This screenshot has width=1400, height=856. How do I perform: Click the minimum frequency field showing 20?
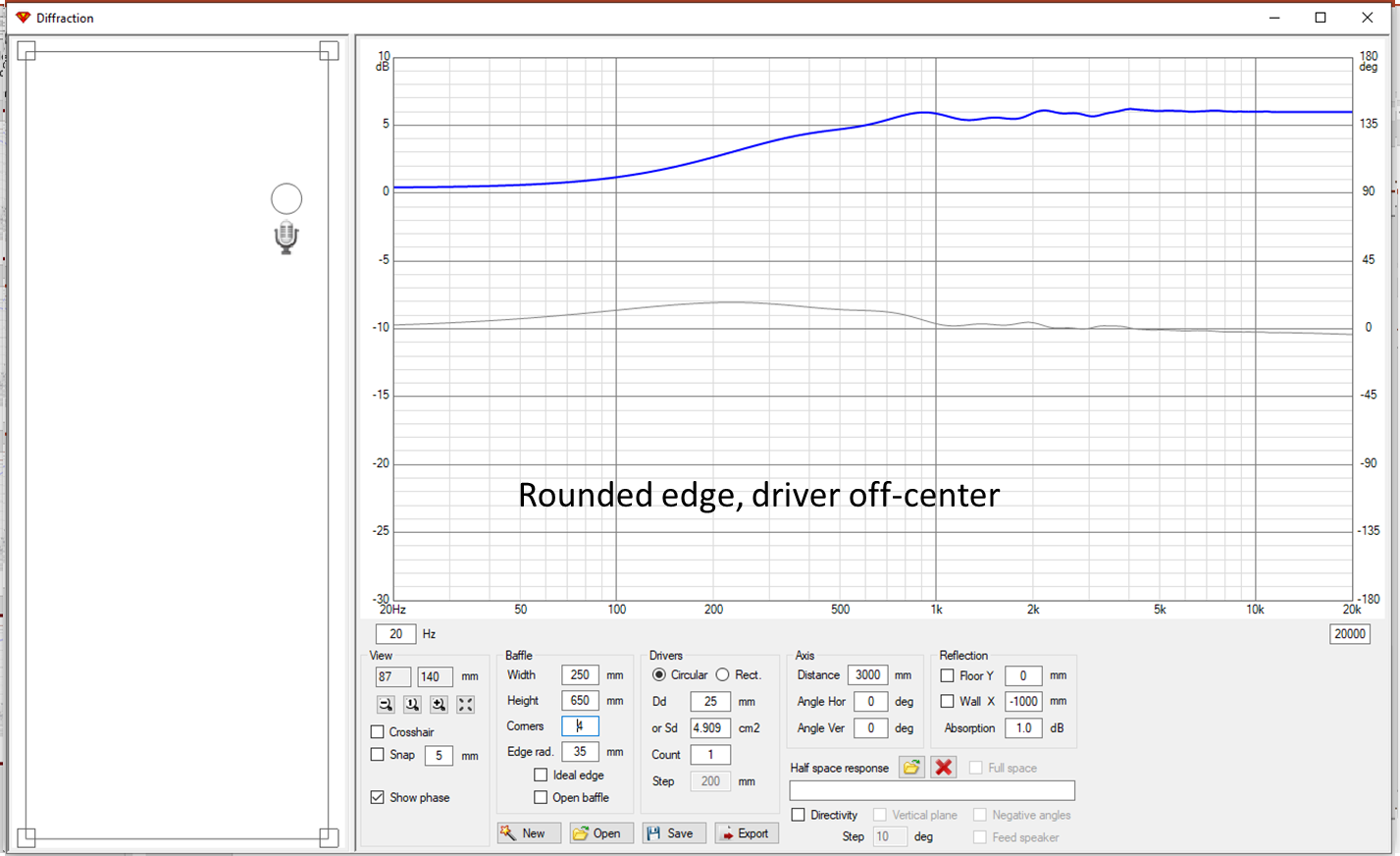point(395,634)
